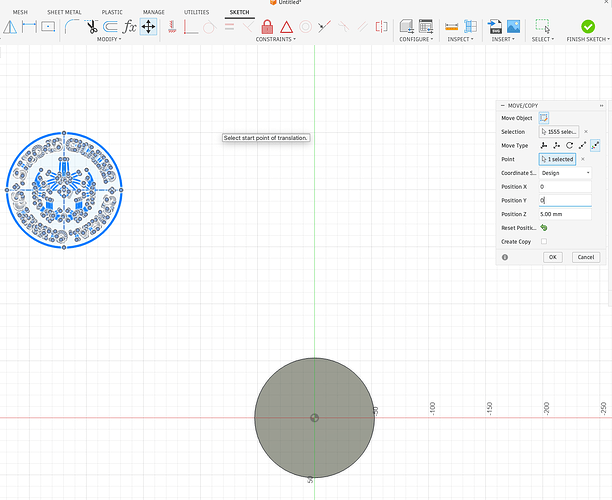Choose Rotate move type

tap(569, 146)
